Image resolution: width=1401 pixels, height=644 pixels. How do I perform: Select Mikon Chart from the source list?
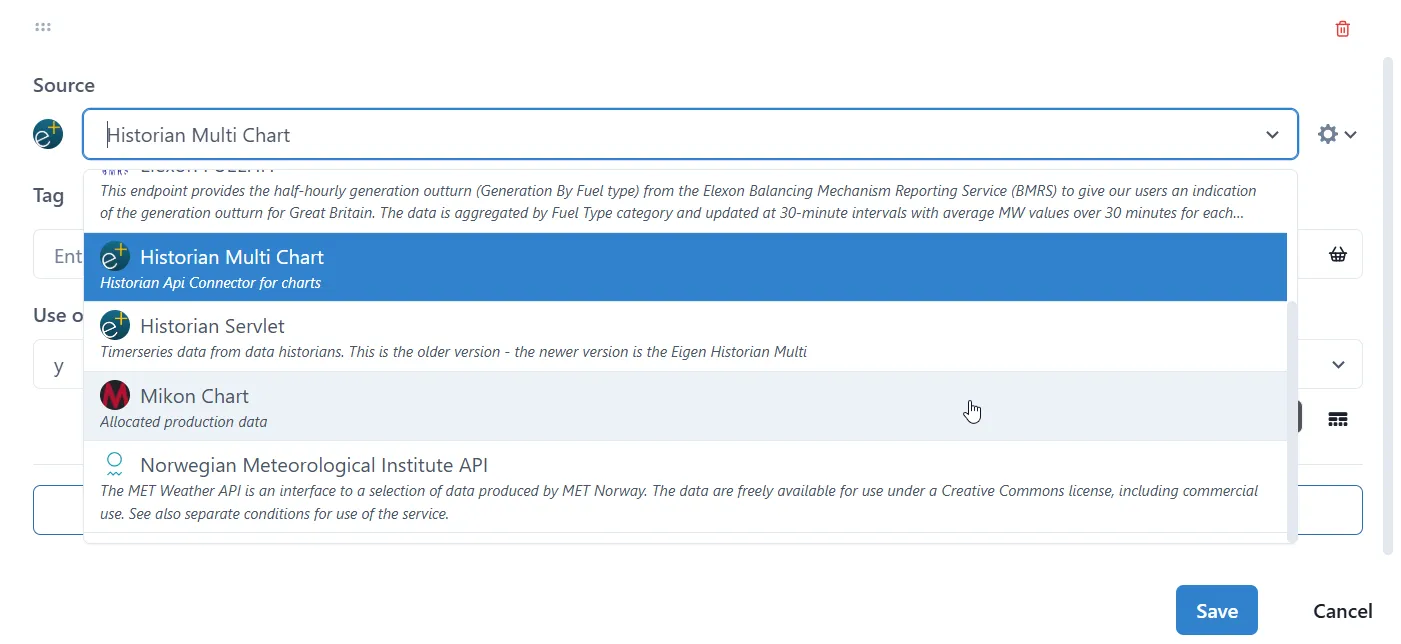point(194,395)
